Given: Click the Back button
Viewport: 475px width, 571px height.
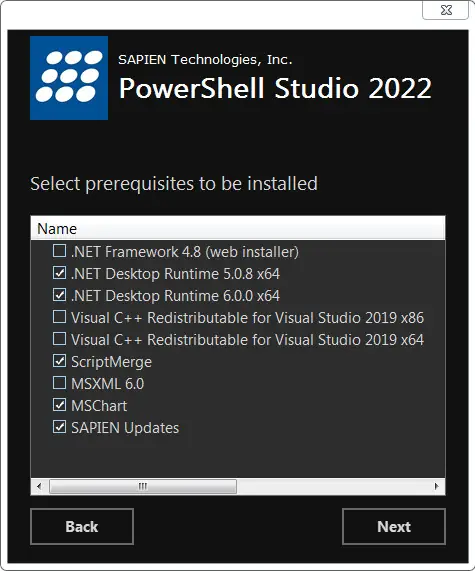Looking at the screenshot, I should (x=82, y=527).
